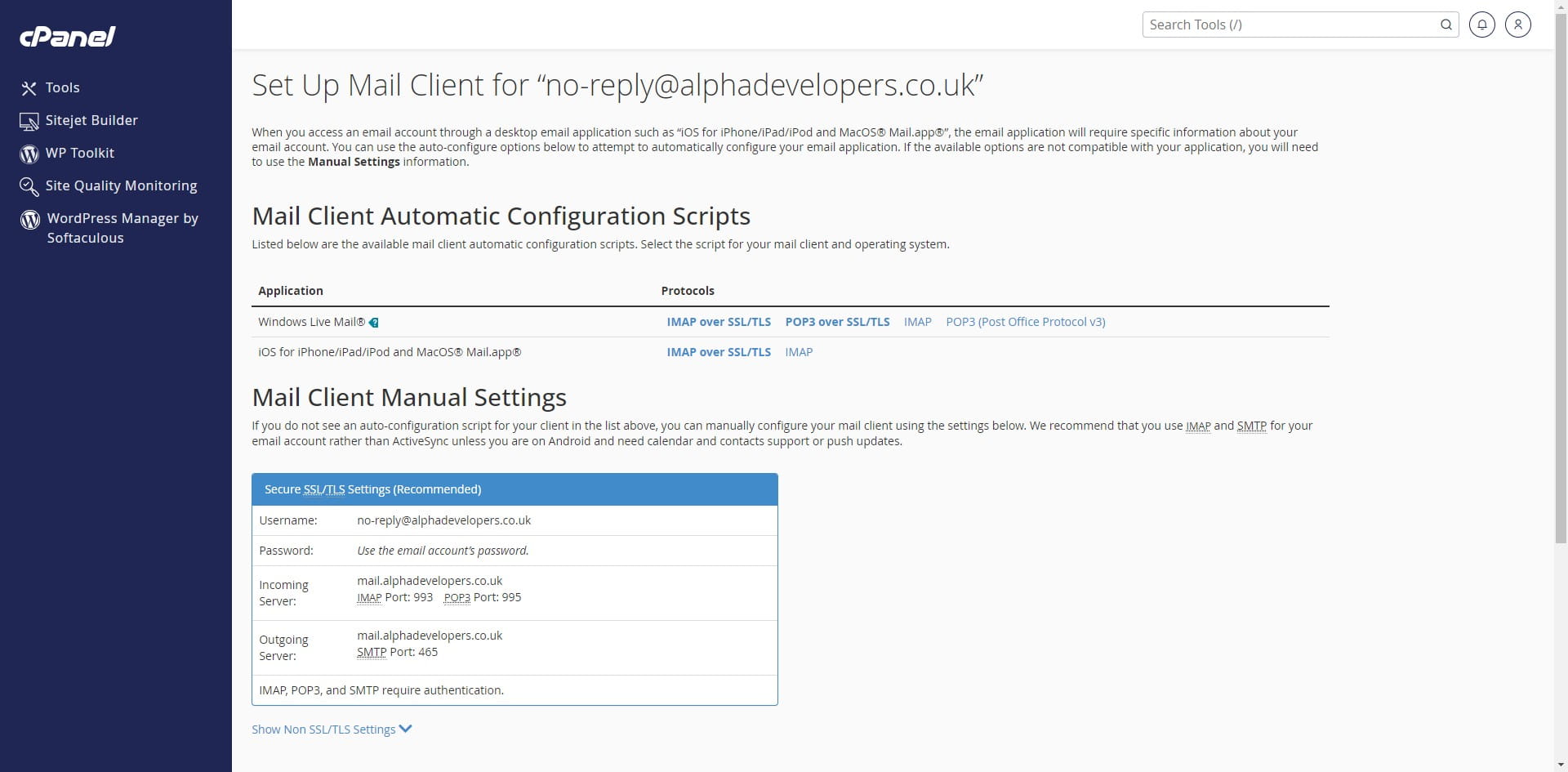Open Site Quality Monitoring magnifier icon
The image size is (1568, 772).
(29, 186)
